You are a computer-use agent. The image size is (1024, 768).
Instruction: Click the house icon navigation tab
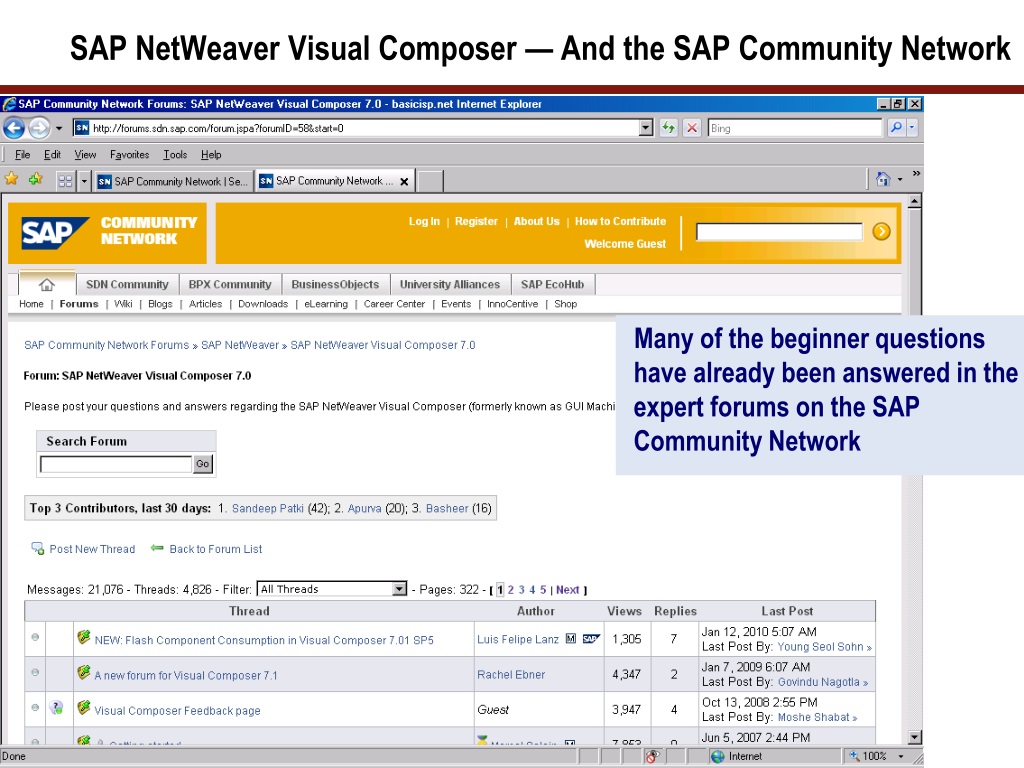pos(47,284)
